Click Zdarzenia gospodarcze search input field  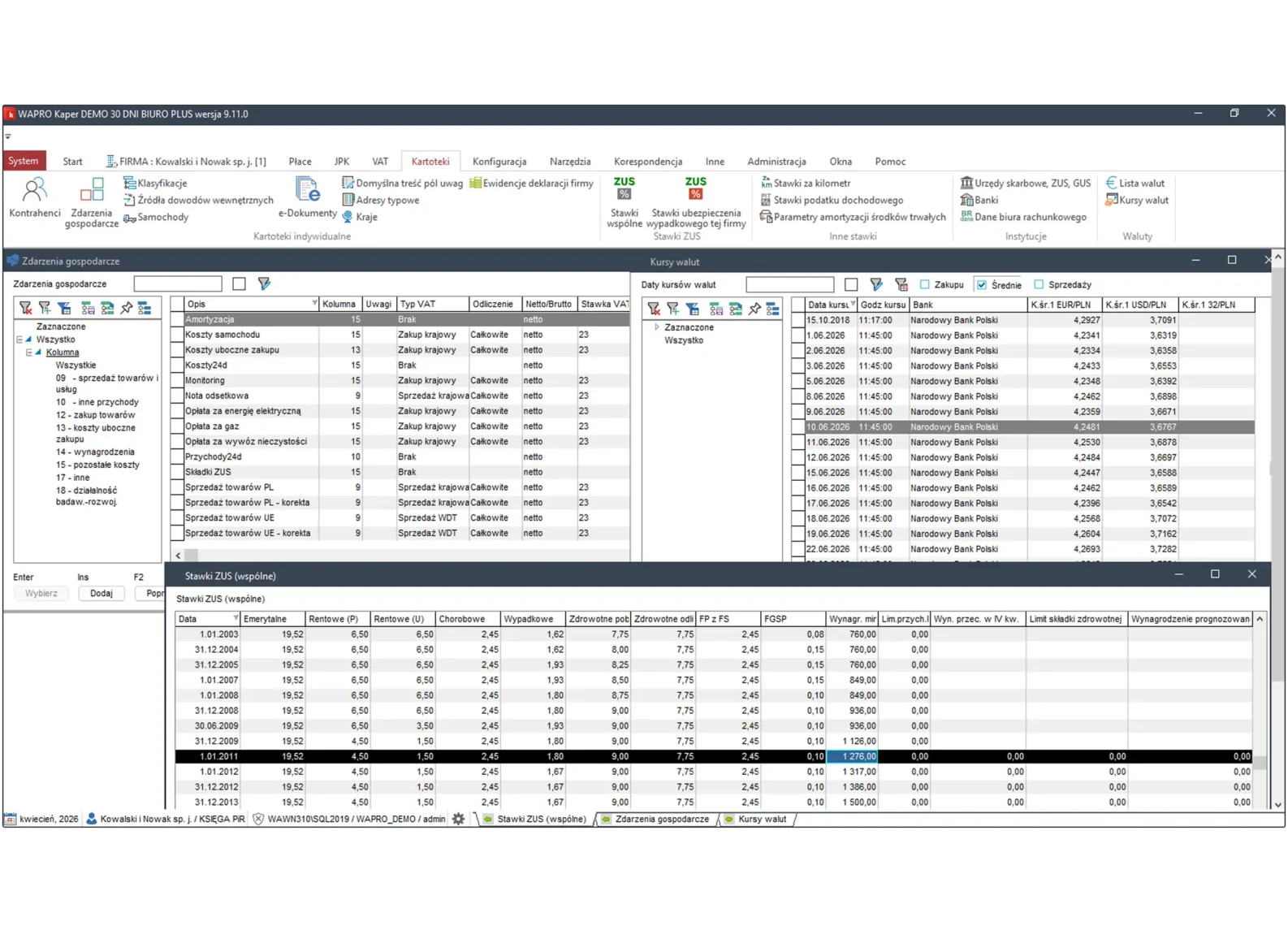coord(178,284)
